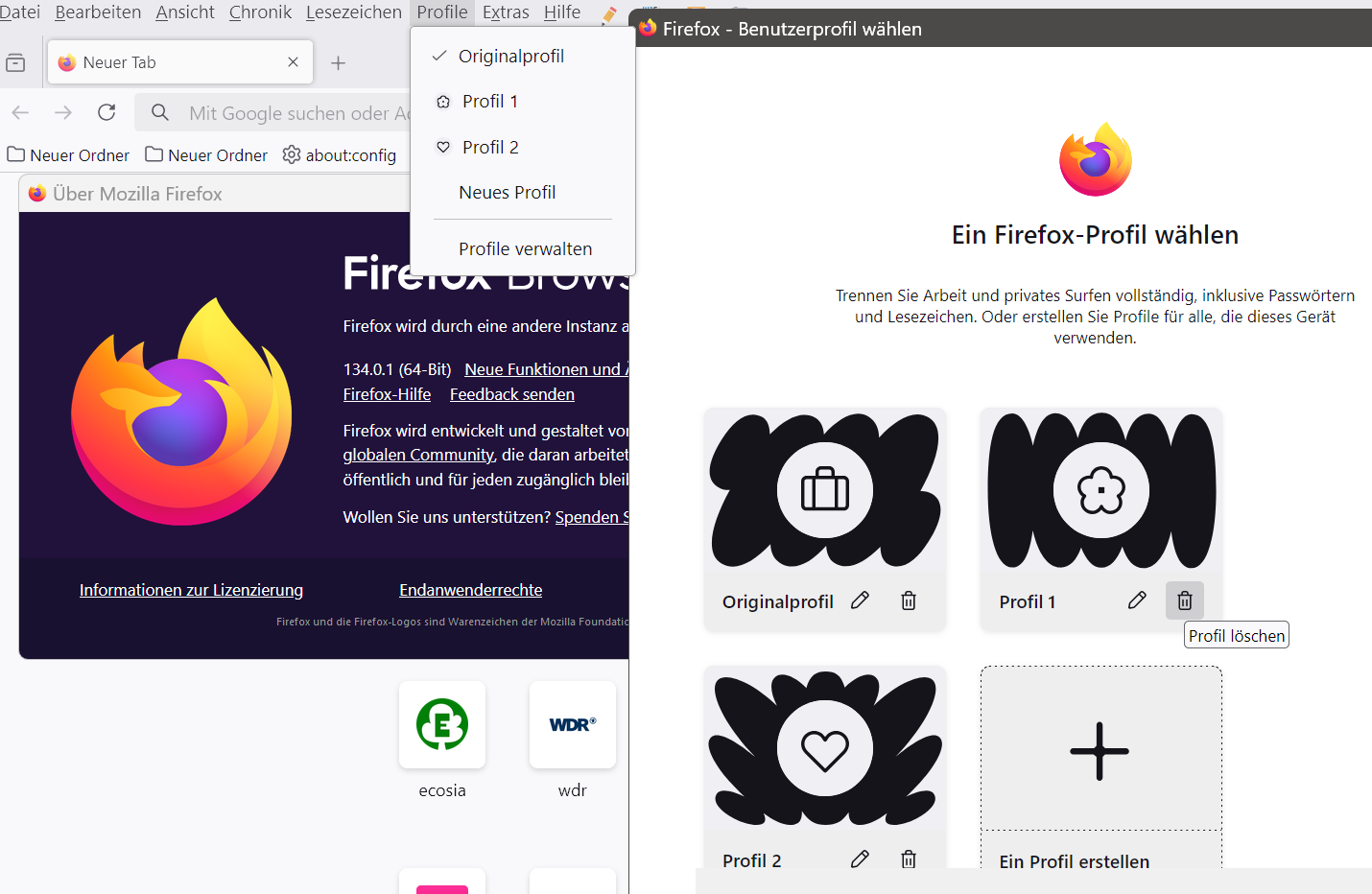Open Informationen zur Lizenzierung link
This screenshot has width=1372, height=894.
(x=191, y=590)
